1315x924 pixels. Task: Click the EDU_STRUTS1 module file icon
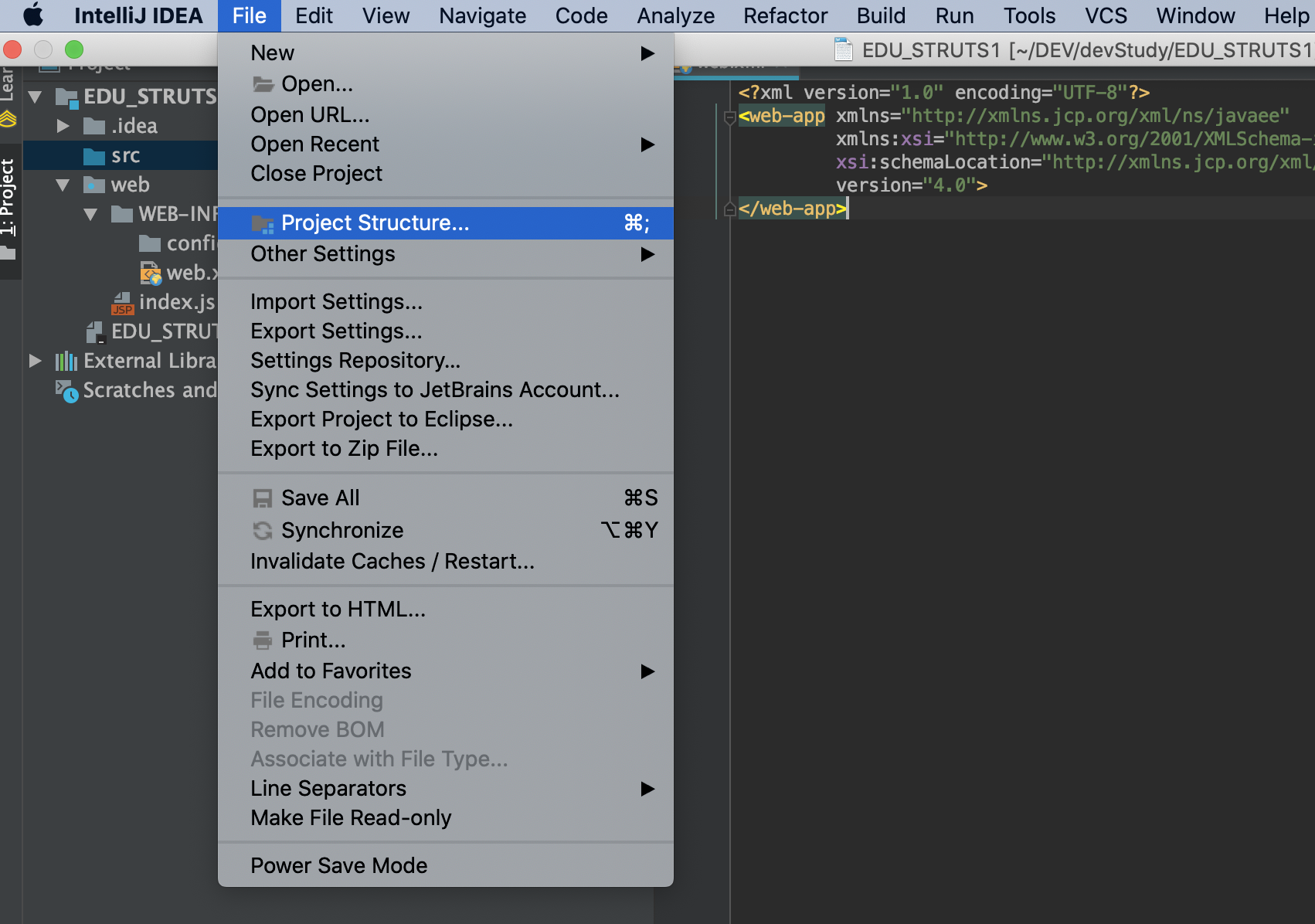pyautogui.click(x=95, y=332)
